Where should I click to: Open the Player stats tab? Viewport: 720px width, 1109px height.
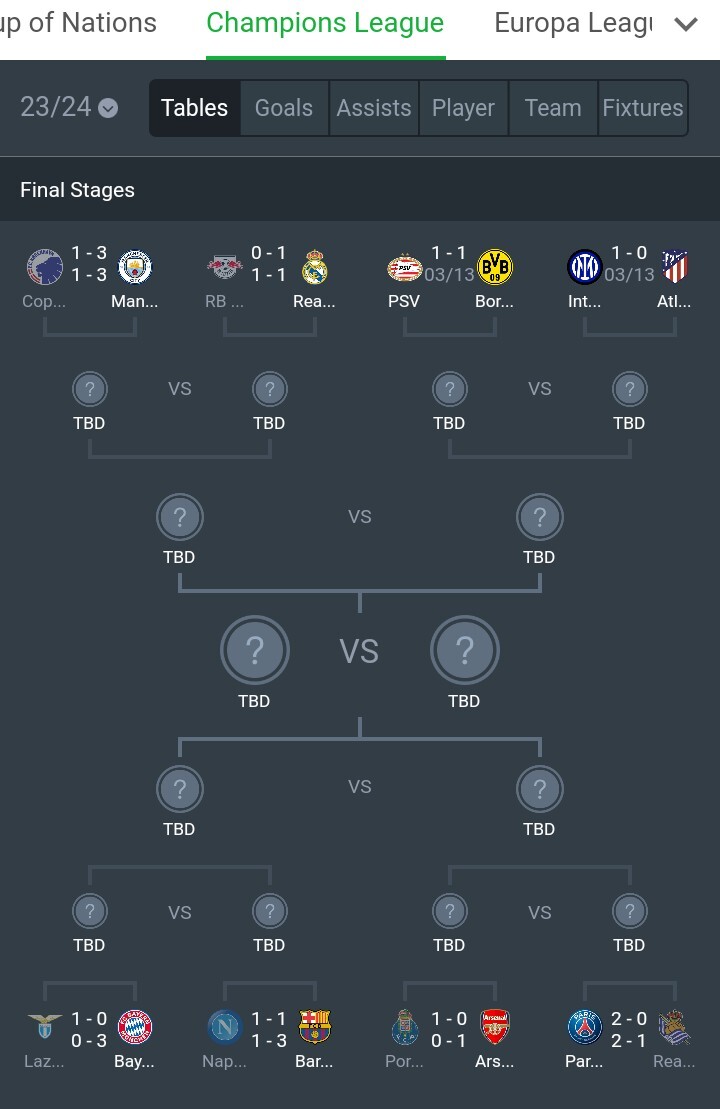pos(463,108)
